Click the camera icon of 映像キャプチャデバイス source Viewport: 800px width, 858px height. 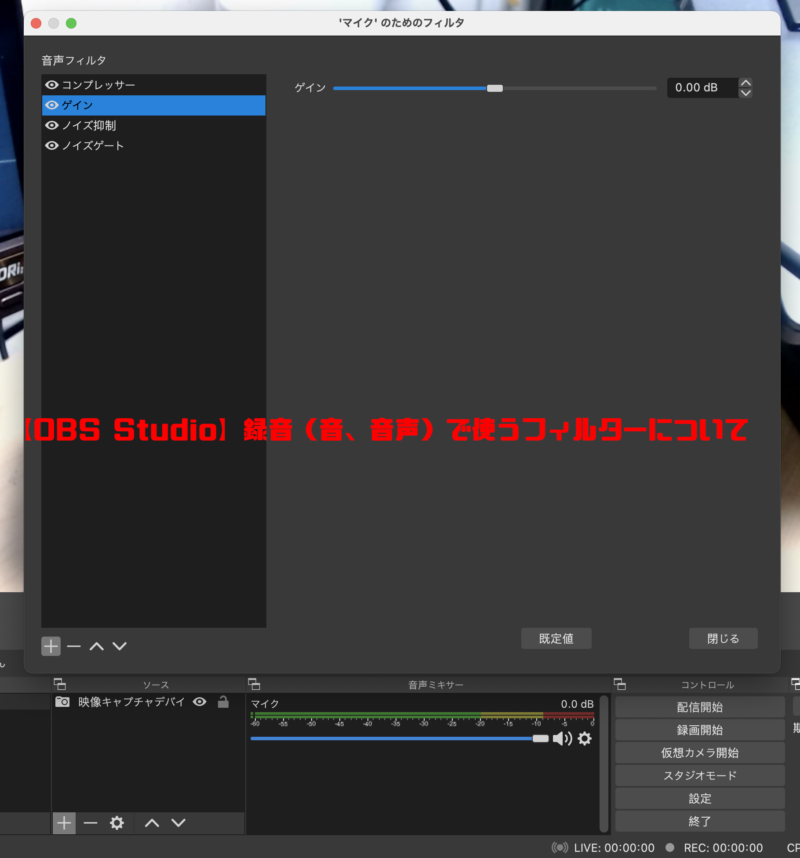pyautogui.click(x=62, y=702)
